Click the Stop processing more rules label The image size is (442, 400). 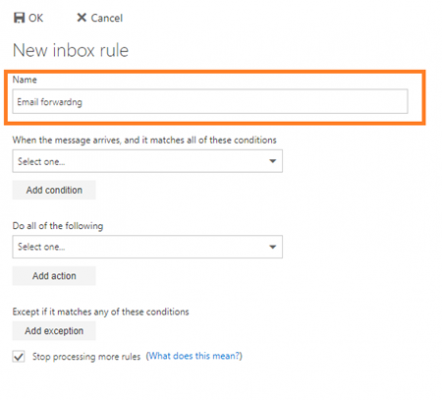[86, 357]
